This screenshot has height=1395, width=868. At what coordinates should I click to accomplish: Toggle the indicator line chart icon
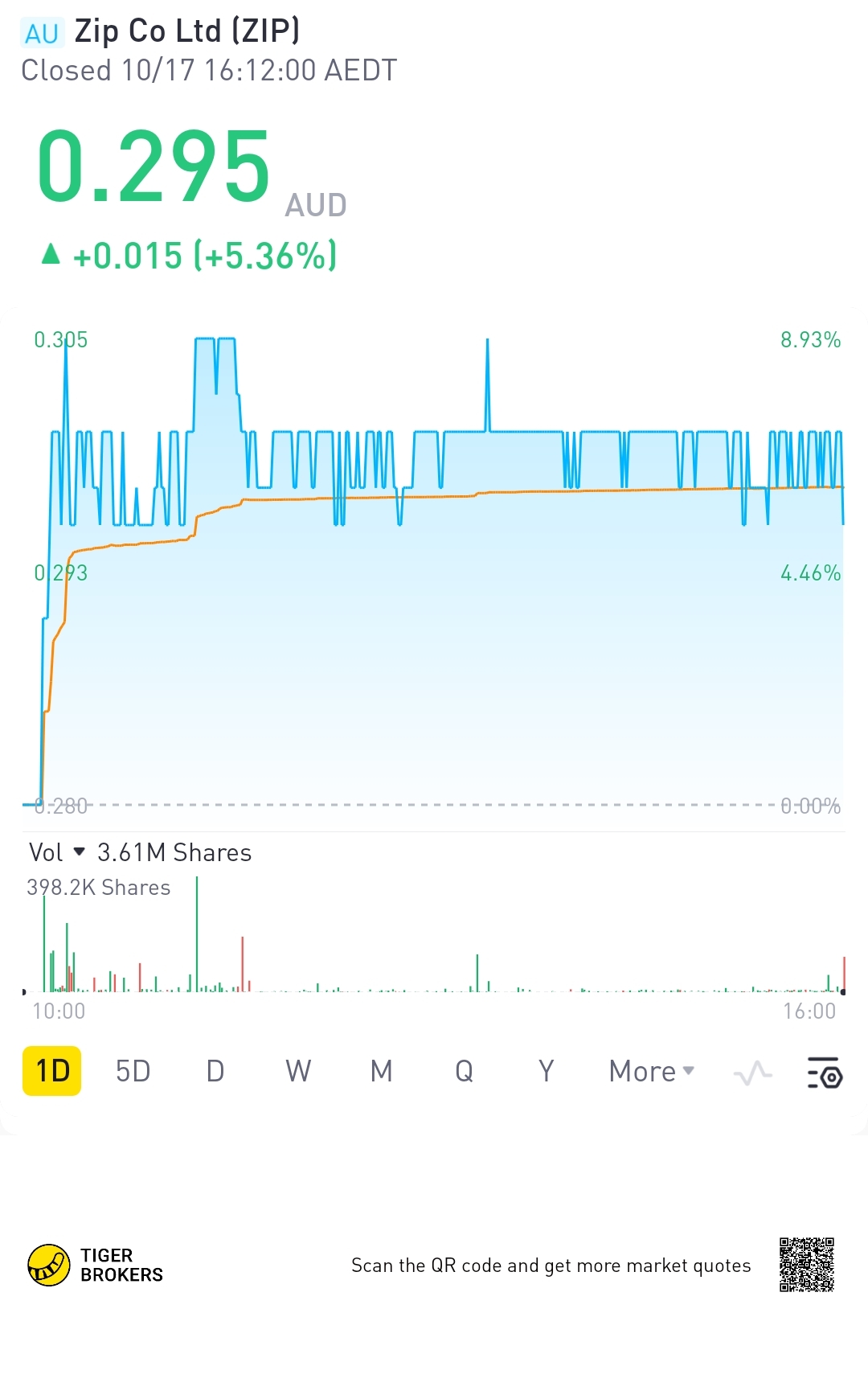pyautogui.click(x=752, y=1073)
